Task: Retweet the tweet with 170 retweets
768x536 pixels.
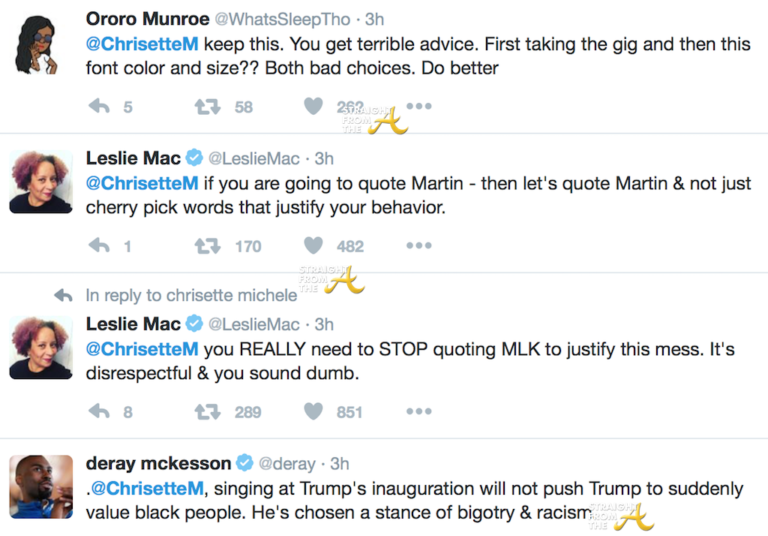Action: (x=206, y=245)
